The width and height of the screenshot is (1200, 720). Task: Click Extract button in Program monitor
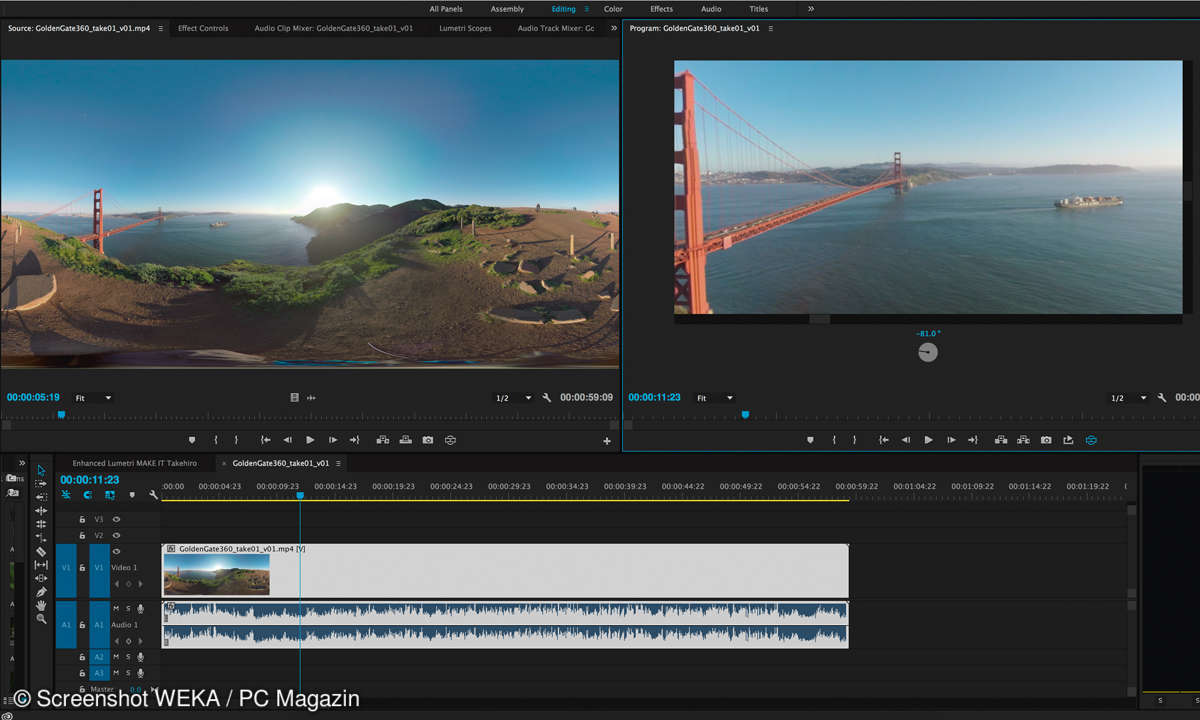[x=1023, y=440]
